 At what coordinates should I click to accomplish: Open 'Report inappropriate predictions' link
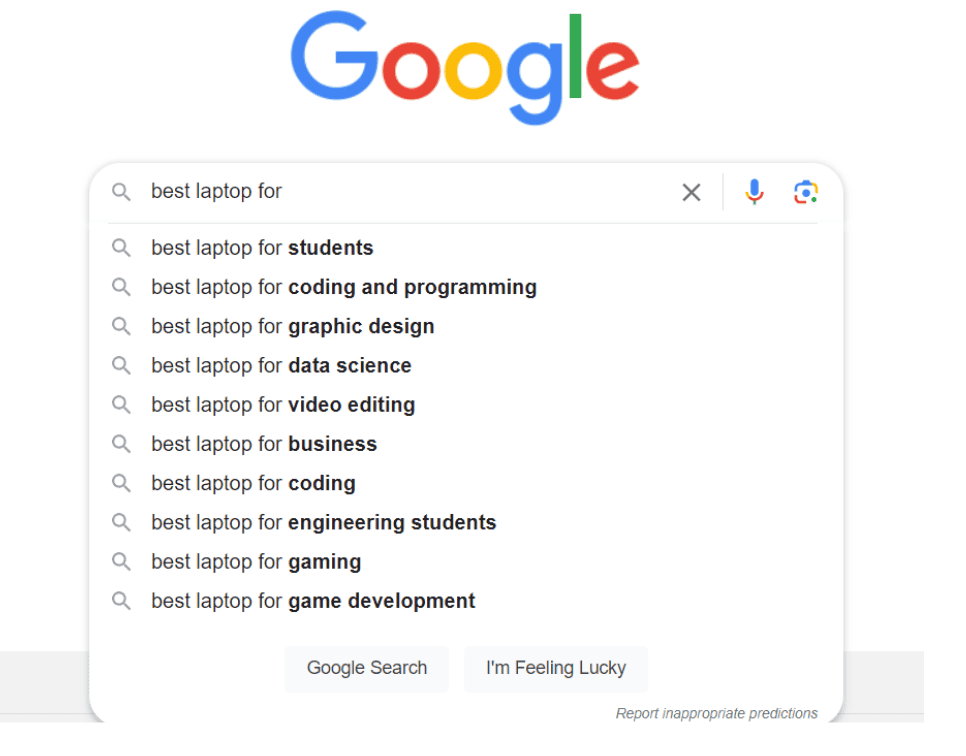tap(716, 713)
